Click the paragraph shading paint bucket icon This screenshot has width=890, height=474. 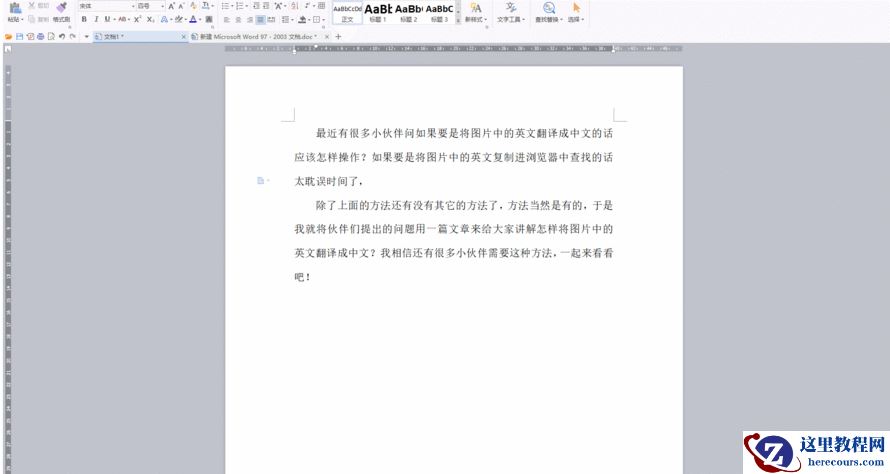point(302,19)
